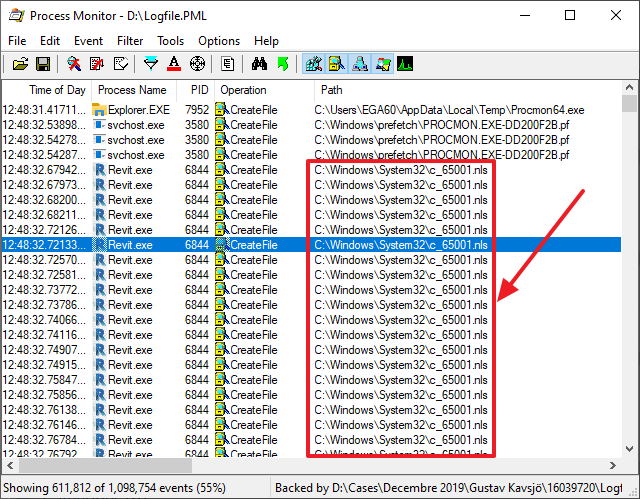Viewport: 640px width, 499px height.
Task: Click the PID column header
Action: click(196, 90)
